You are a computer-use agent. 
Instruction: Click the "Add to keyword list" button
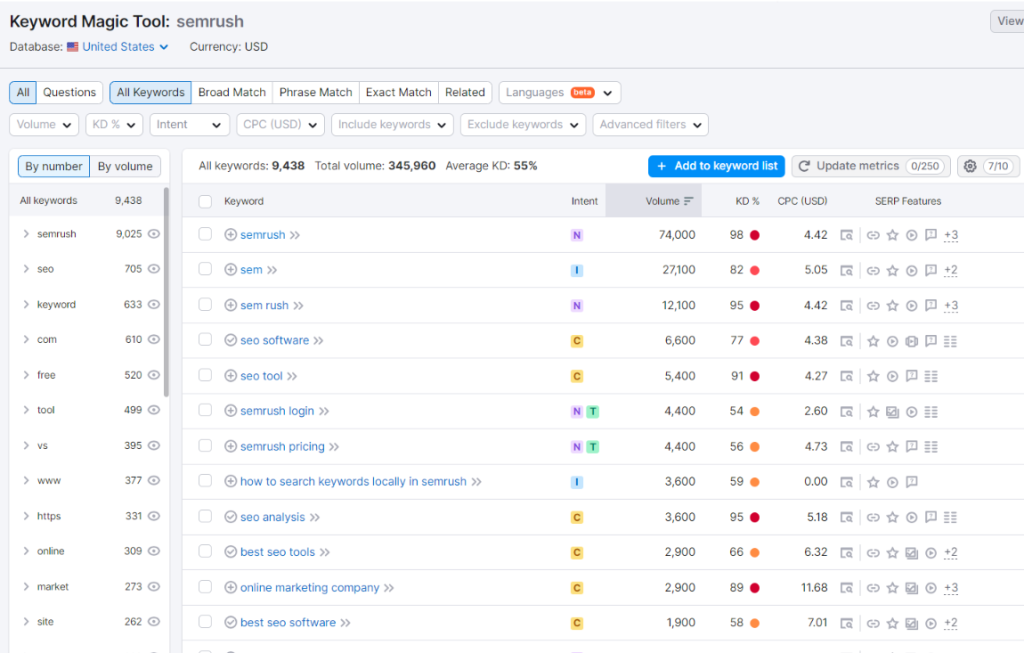click(x=716, y=166)
